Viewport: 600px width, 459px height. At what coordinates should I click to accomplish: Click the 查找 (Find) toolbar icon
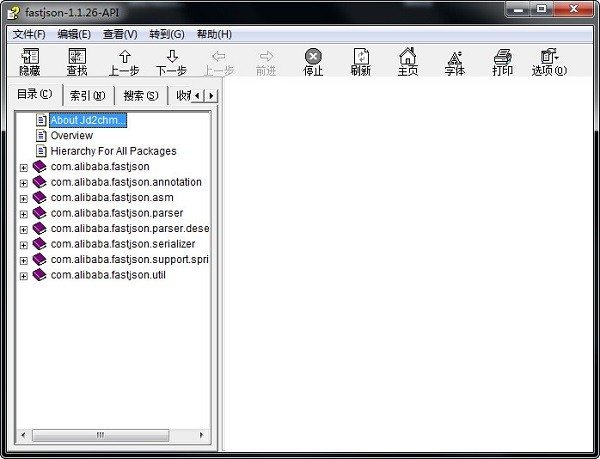pos(77,57)
